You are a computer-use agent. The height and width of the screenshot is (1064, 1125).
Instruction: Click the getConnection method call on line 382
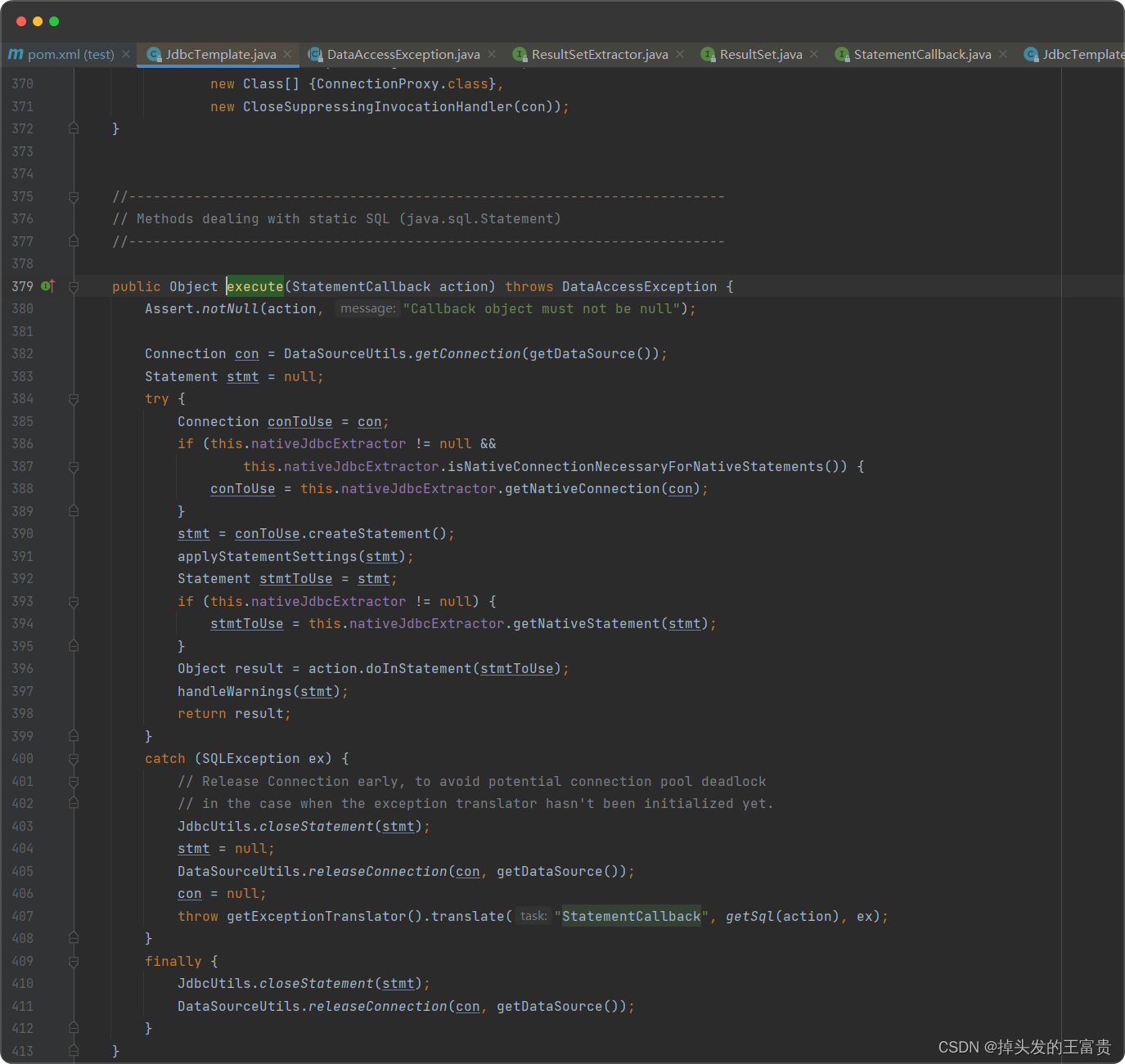click(468, 353)
